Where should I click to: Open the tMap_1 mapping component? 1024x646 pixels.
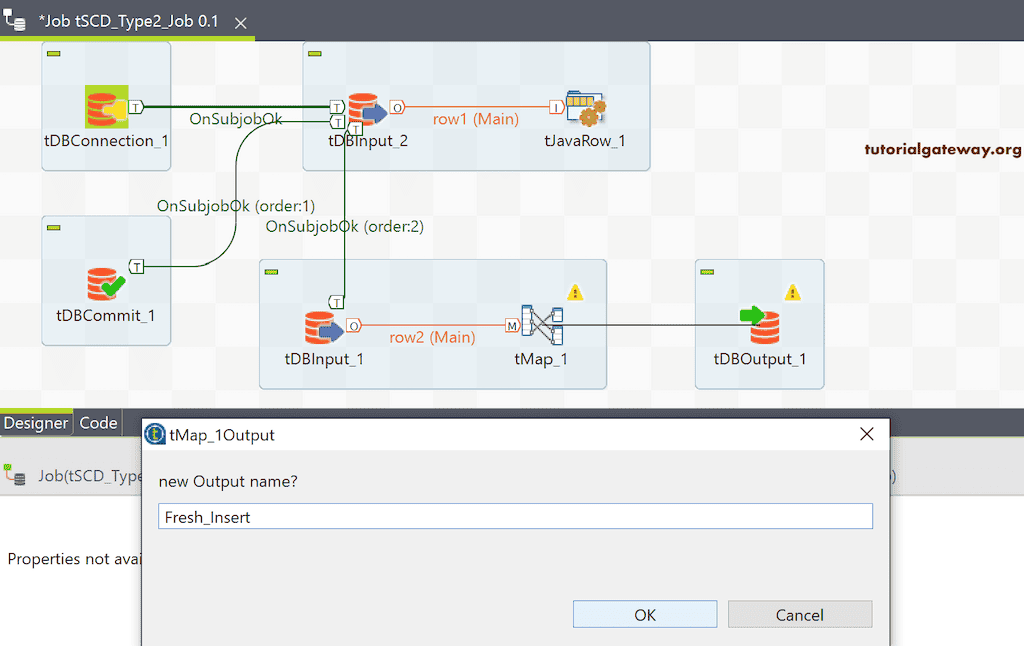[x=541, y=322]
